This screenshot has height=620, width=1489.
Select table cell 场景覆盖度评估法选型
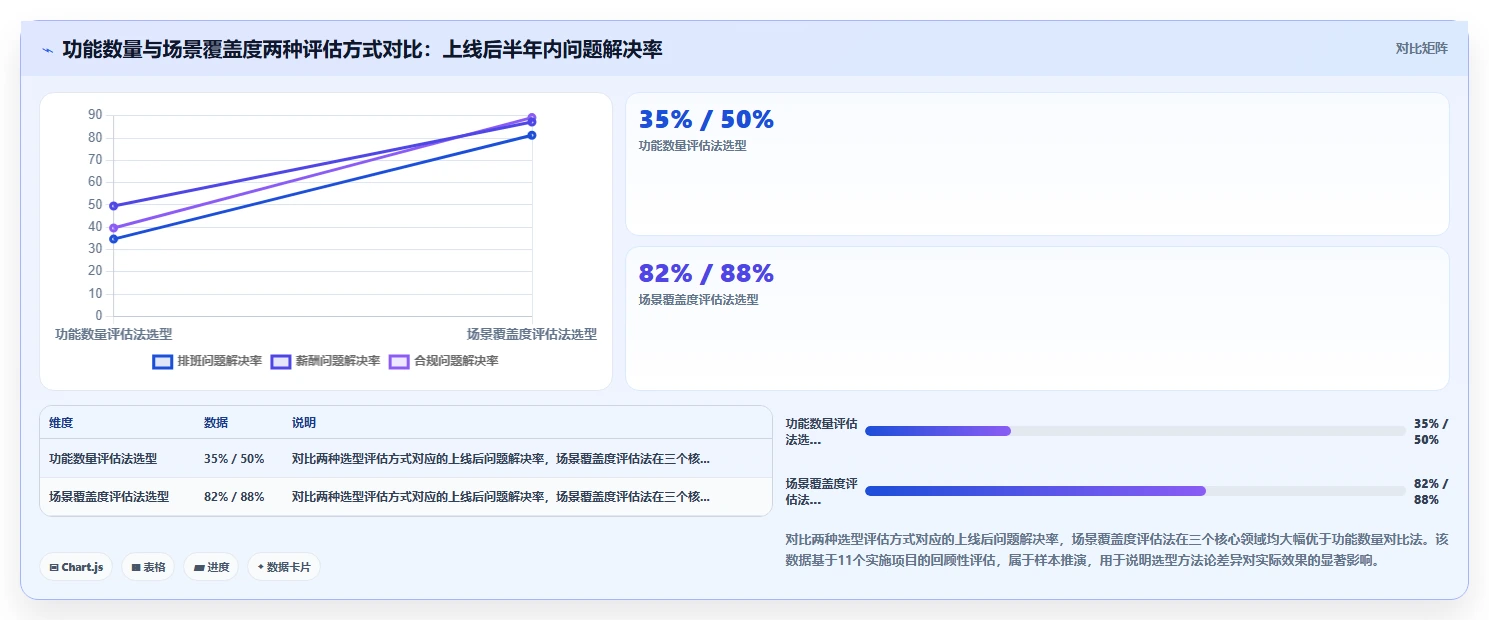(x=109, y=496)
